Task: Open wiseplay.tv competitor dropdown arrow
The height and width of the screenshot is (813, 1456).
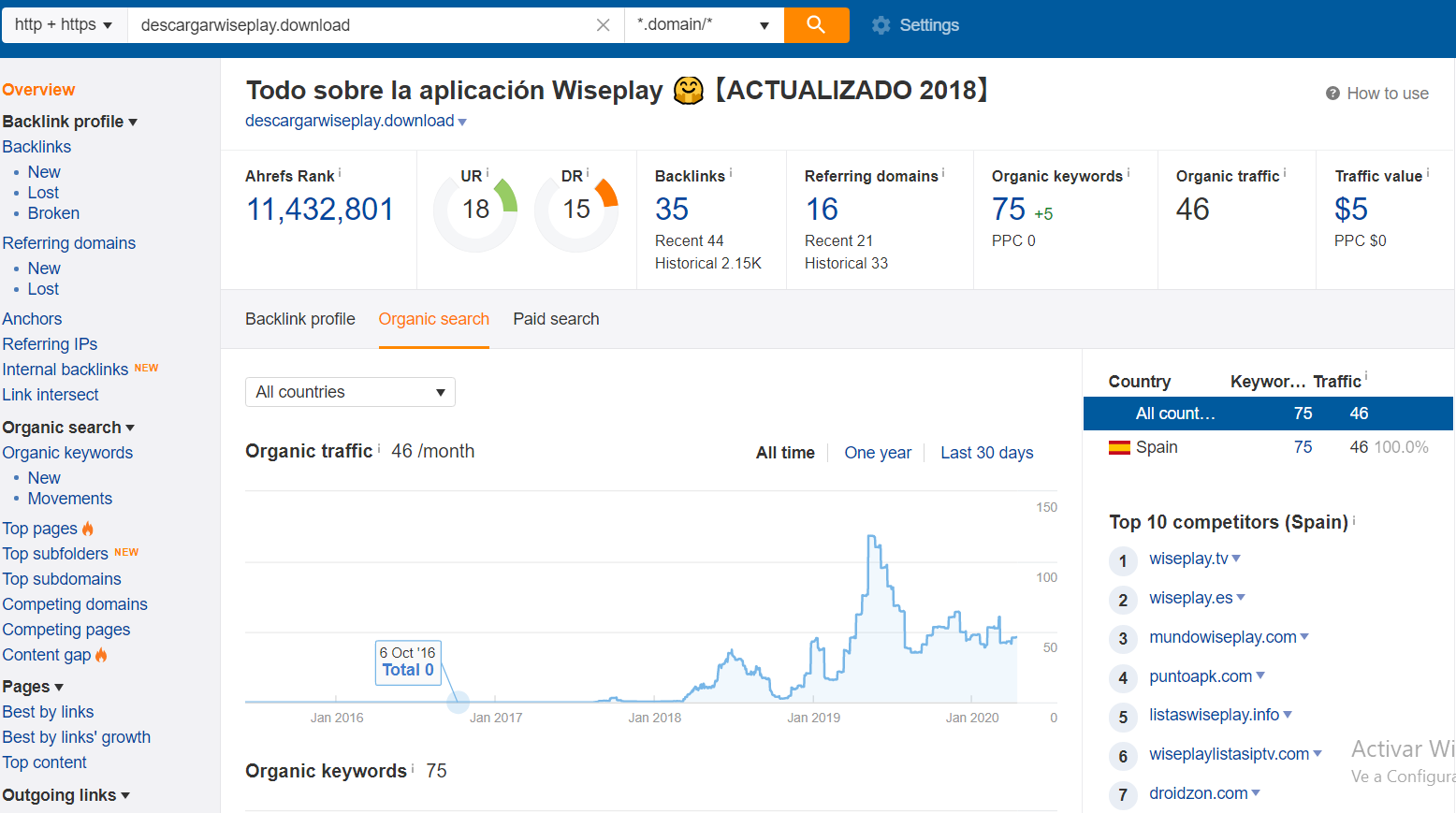Action: point(1236,559)
